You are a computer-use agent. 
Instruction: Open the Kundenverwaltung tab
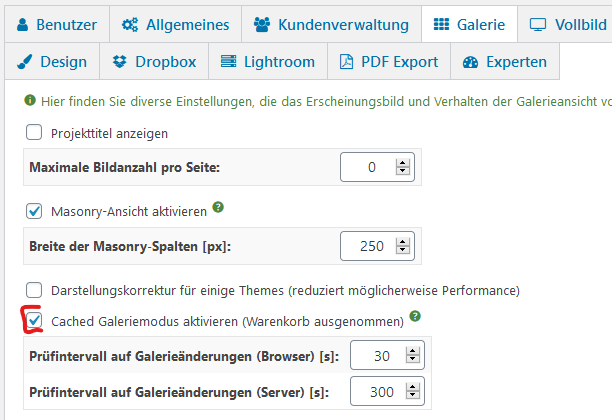click(x=331, y=24)
